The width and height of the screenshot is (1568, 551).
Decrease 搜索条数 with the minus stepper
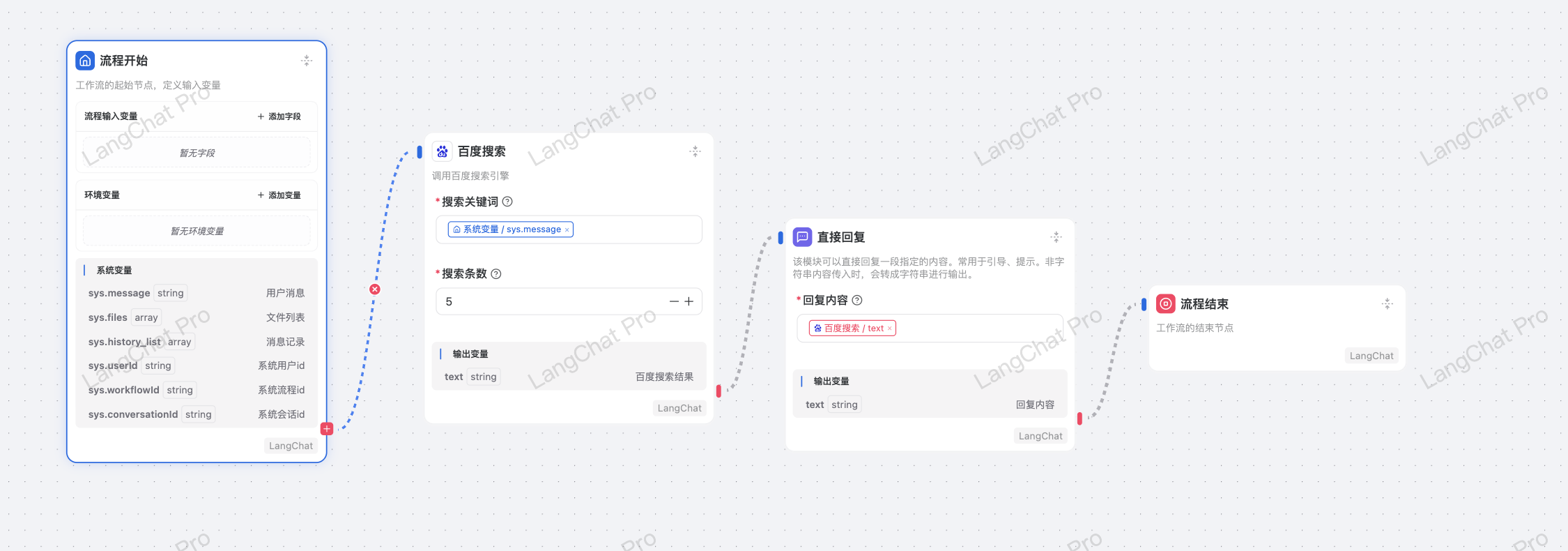coord(673,301)
